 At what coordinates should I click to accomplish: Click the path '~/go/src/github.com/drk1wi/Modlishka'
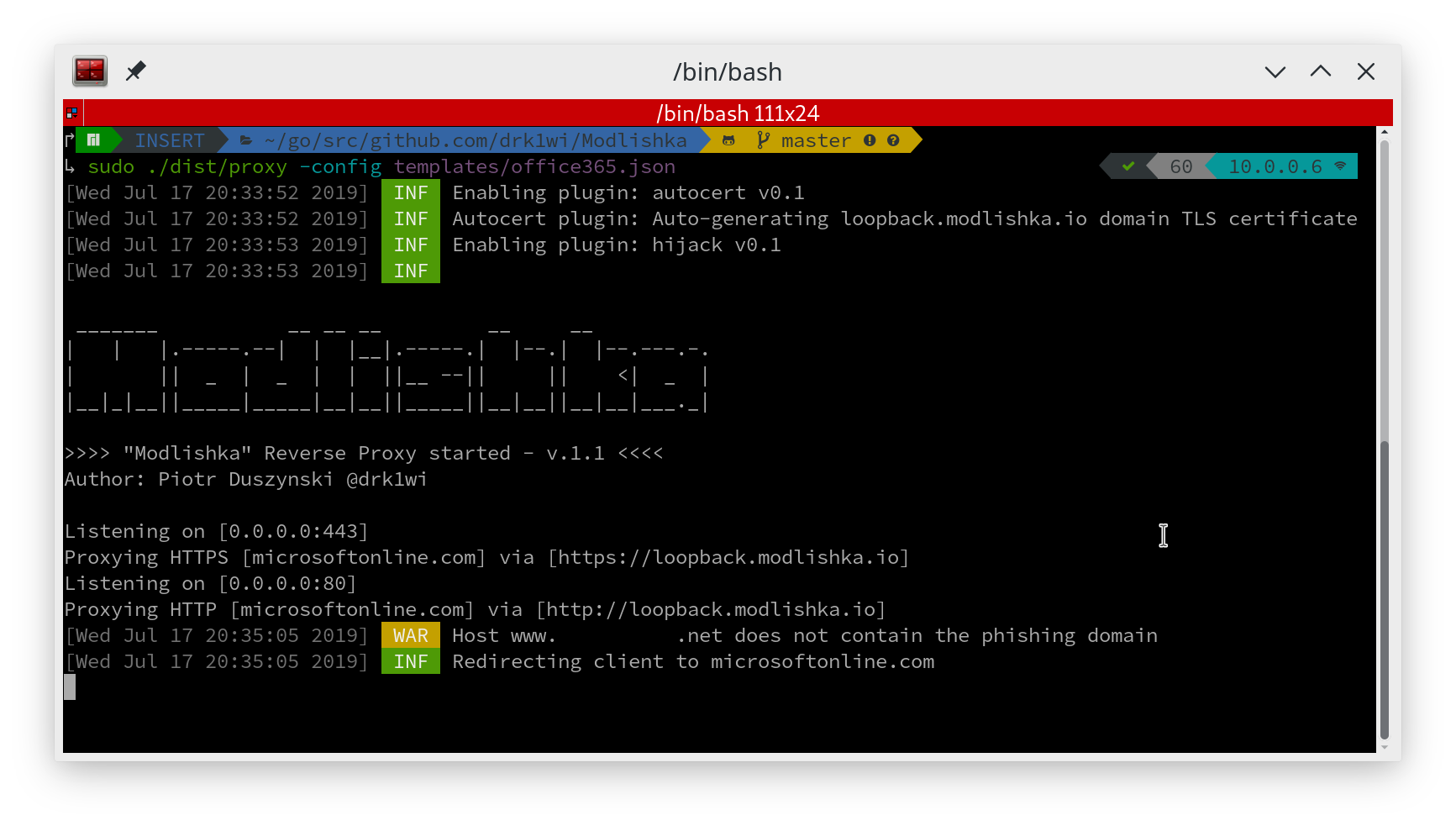pos(476,140)
